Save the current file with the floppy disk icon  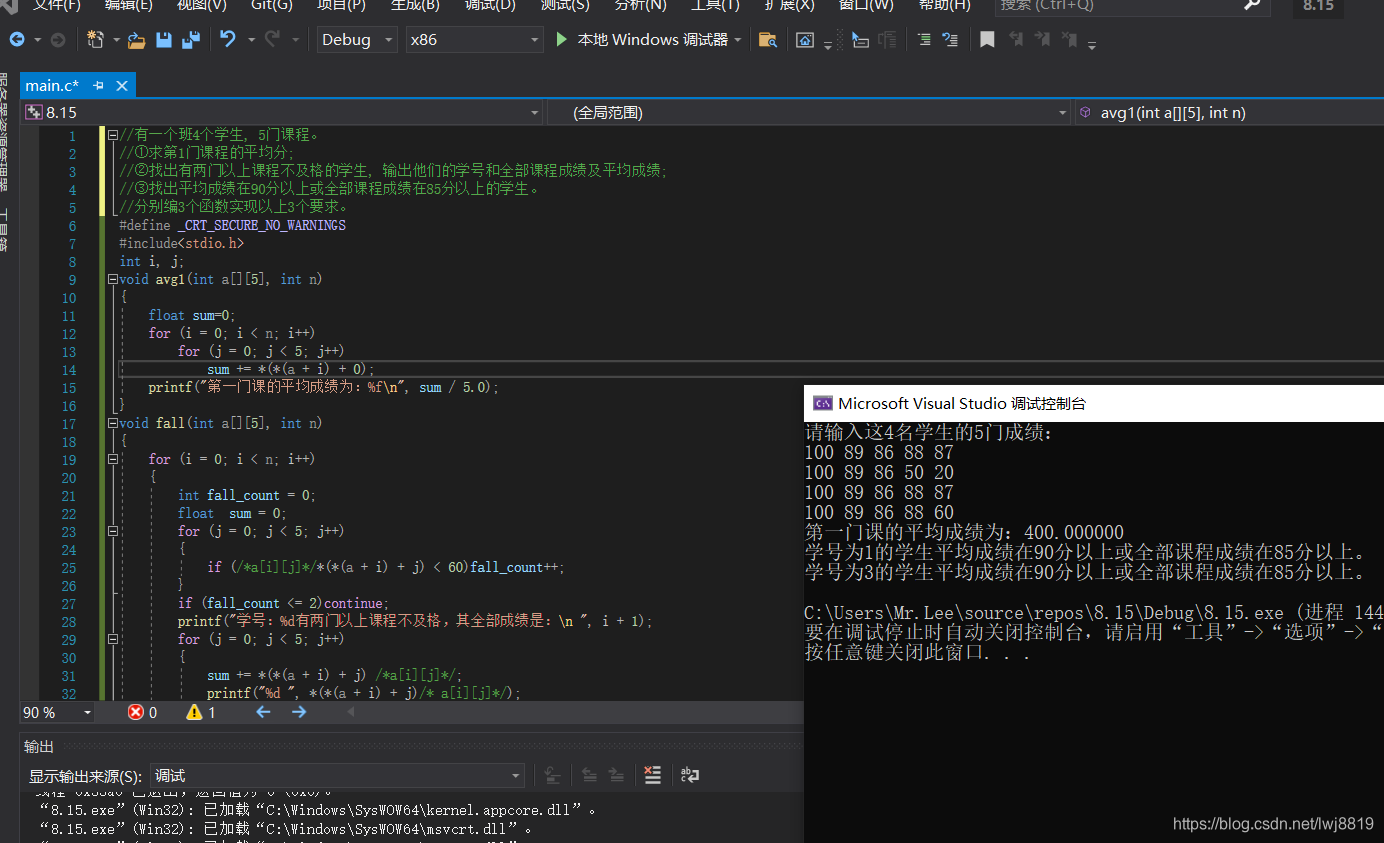[x=164, y=40]
